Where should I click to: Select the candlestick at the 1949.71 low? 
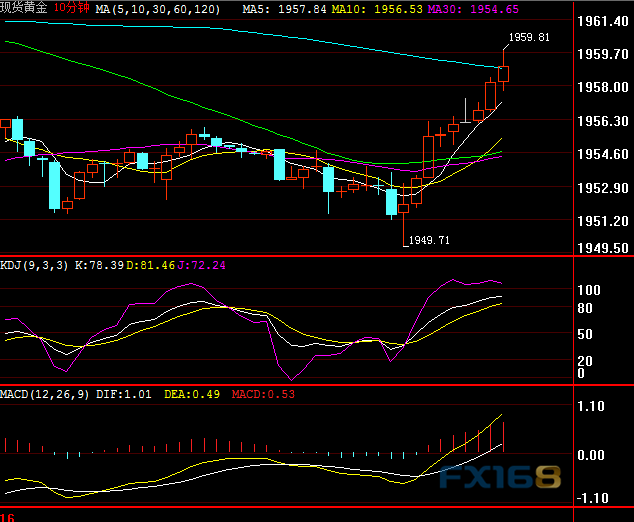coord(404,208)
